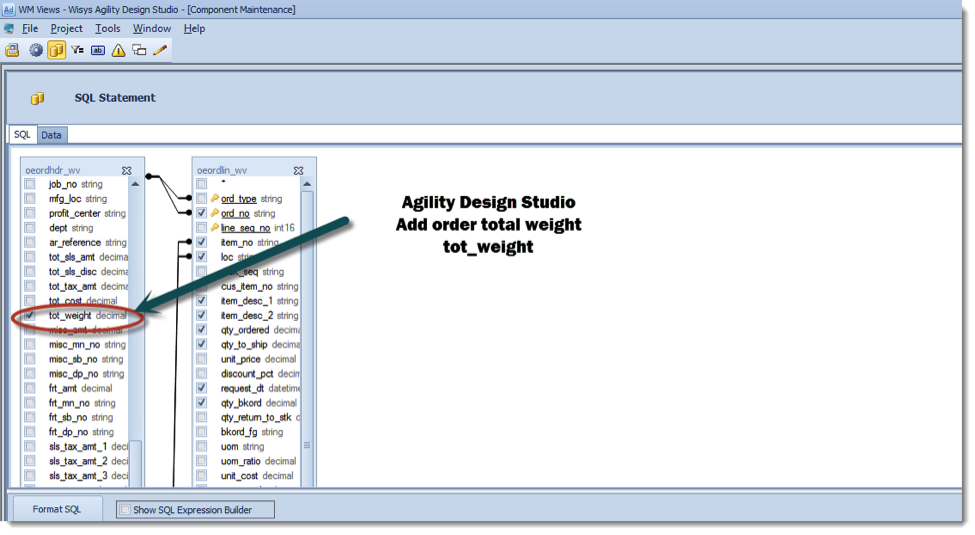Image resolution: width=975 pixels, height=535 pixels.
Task: Uncheck the item_no field checkbox
Action: point(201,242)
